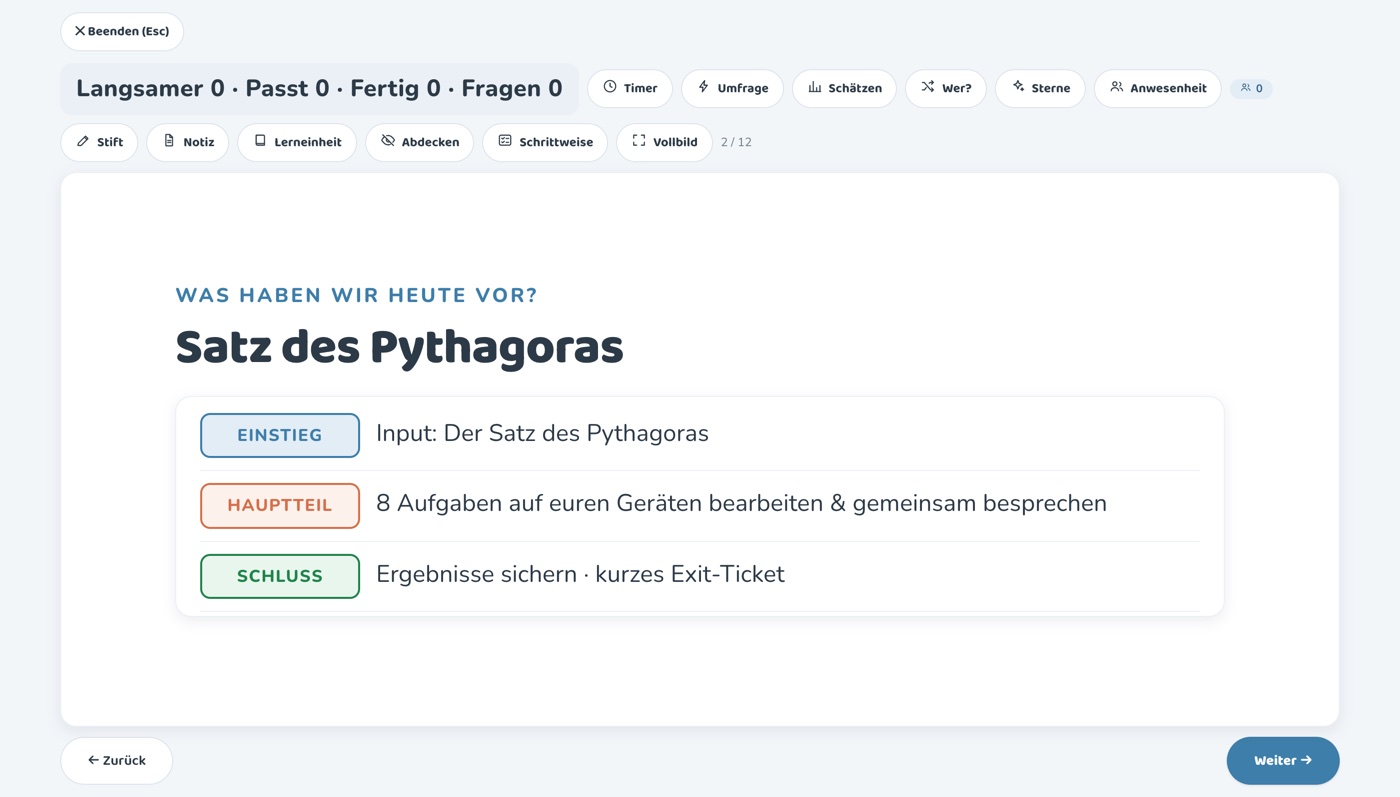Viewport: 1400px width, 797px height.
Task: Go back with the Zurück button
Action: click(117, 761)
